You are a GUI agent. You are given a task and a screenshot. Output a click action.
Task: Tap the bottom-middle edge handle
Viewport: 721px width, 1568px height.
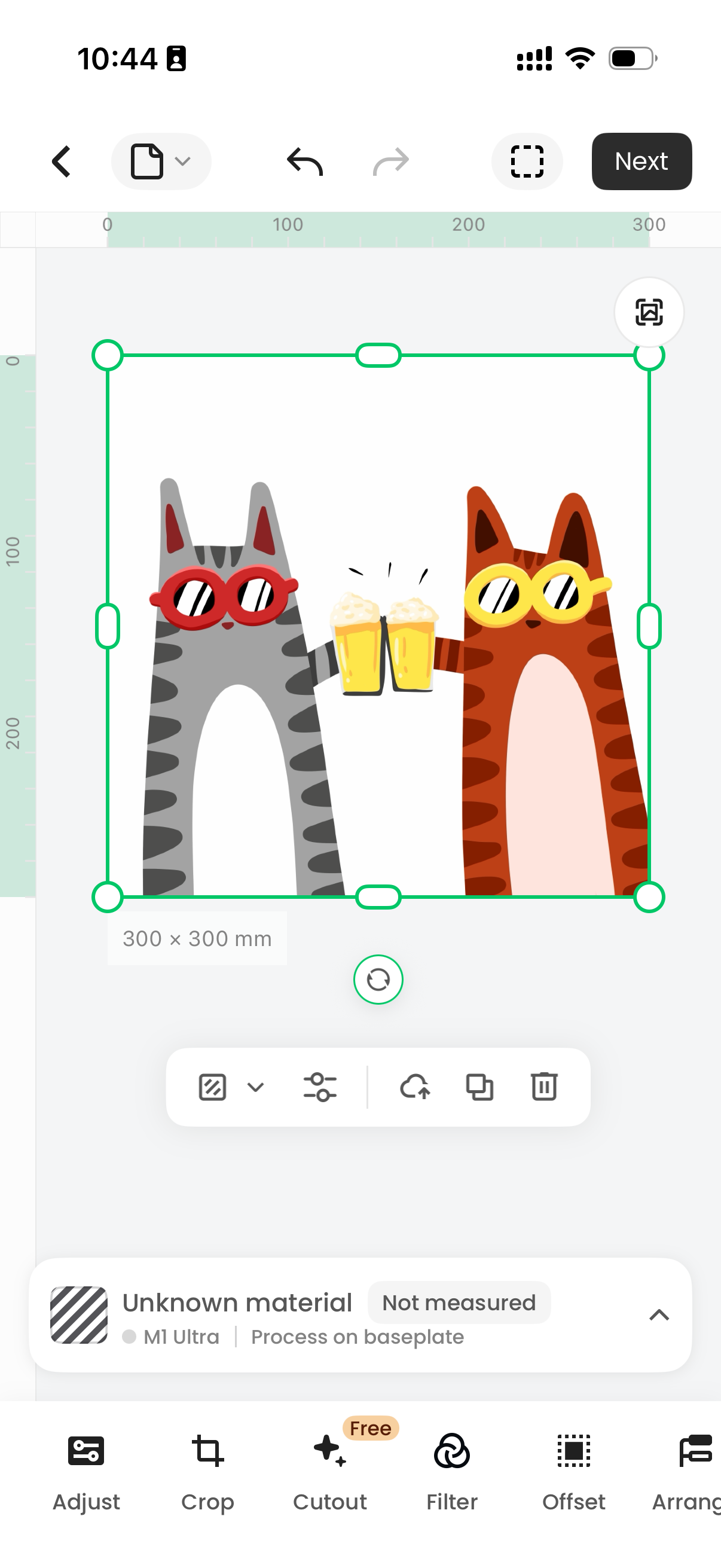tap(378, 897)
